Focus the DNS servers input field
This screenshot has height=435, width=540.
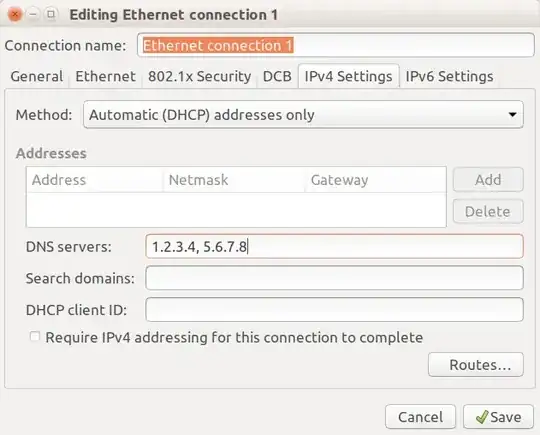[334, 247]
